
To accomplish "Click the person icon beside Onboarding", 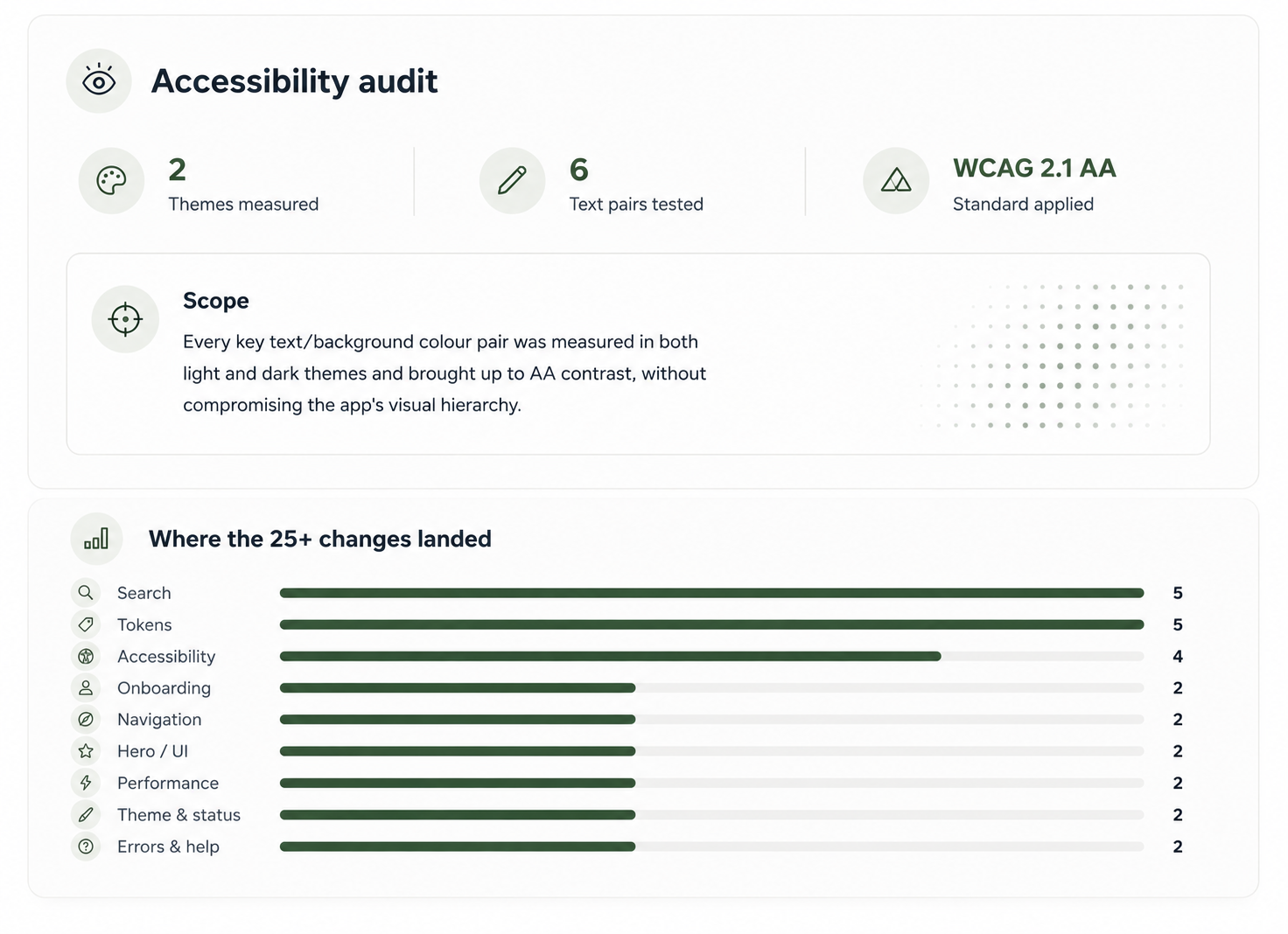I will (86, 688).
